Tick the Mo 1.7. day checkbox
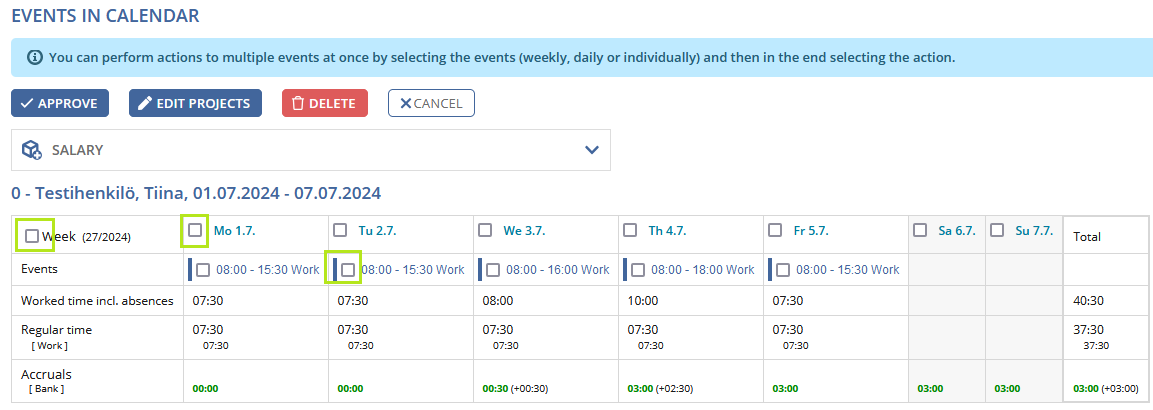Screen dimensions: 1153x410 [195, 230]
